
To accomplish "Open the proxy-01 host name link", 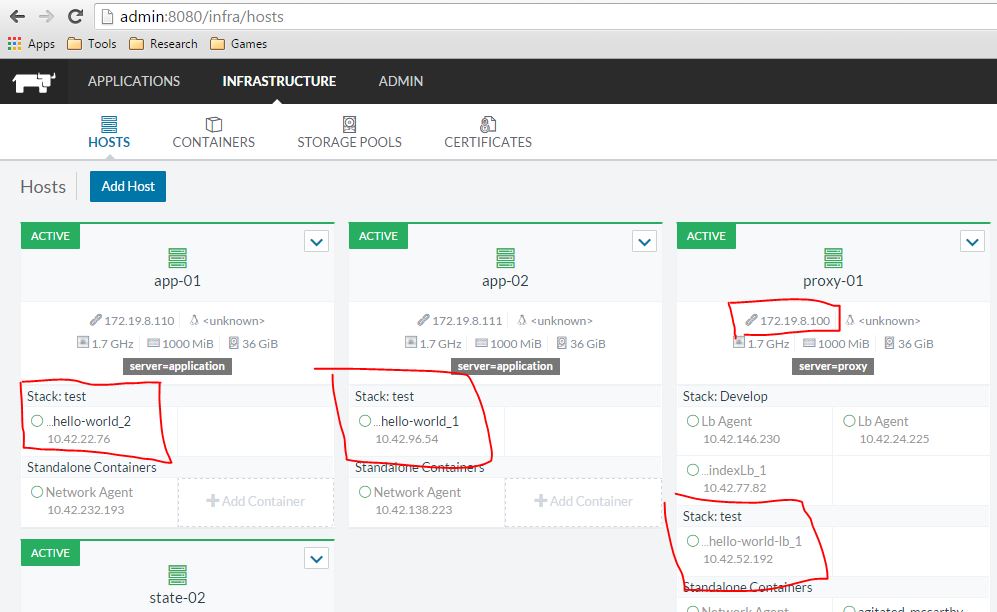I will [x=833, y=281].
